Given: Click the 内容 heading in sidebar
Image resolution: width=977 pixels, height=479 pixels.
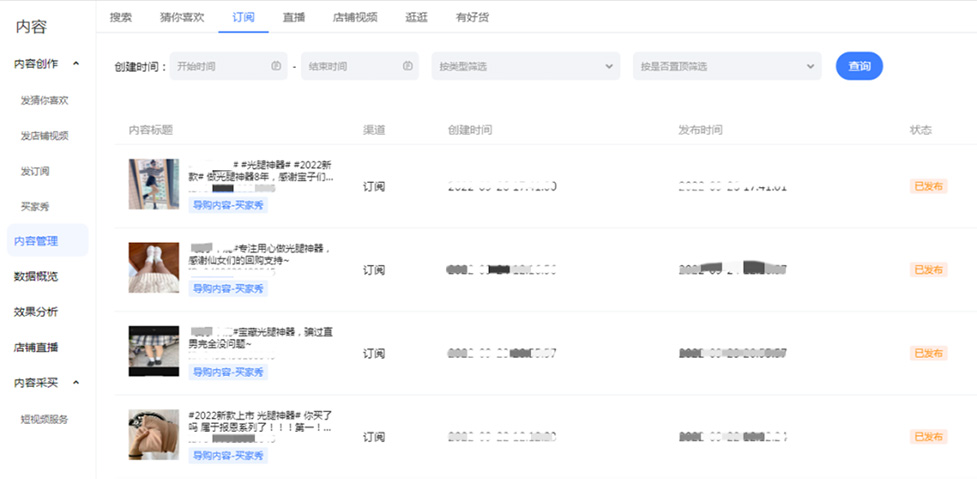Looking at the screenshot, I should (31, 27).
